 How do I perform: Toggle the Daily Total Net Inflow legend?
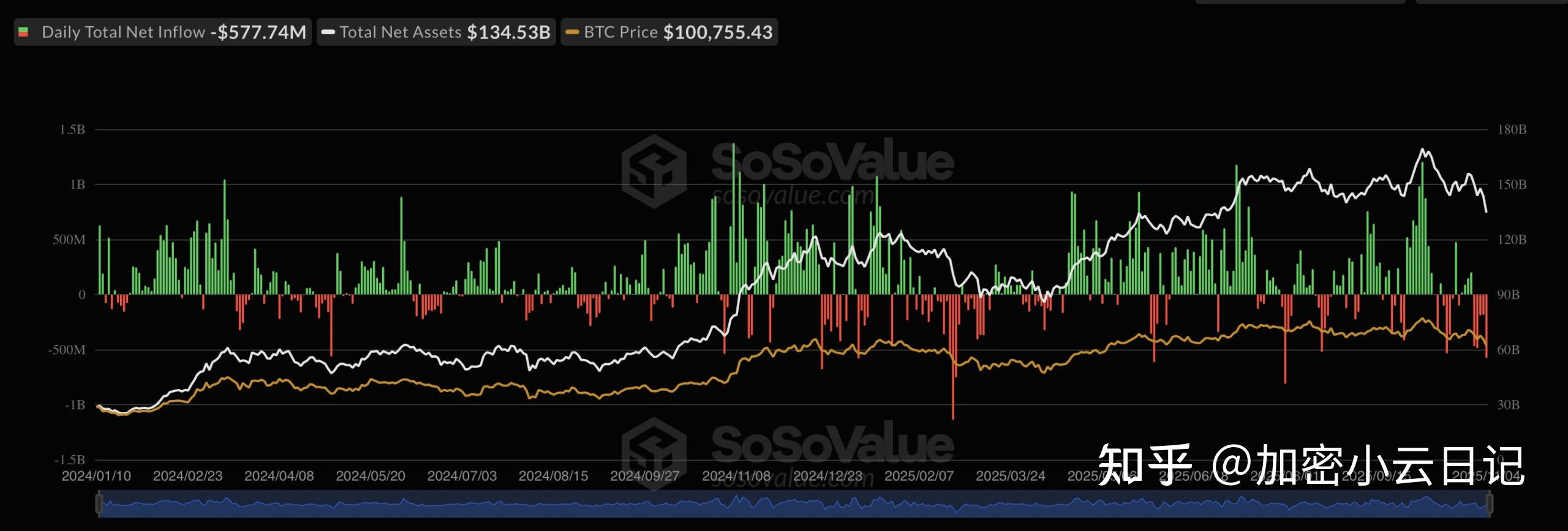point(123,32)
